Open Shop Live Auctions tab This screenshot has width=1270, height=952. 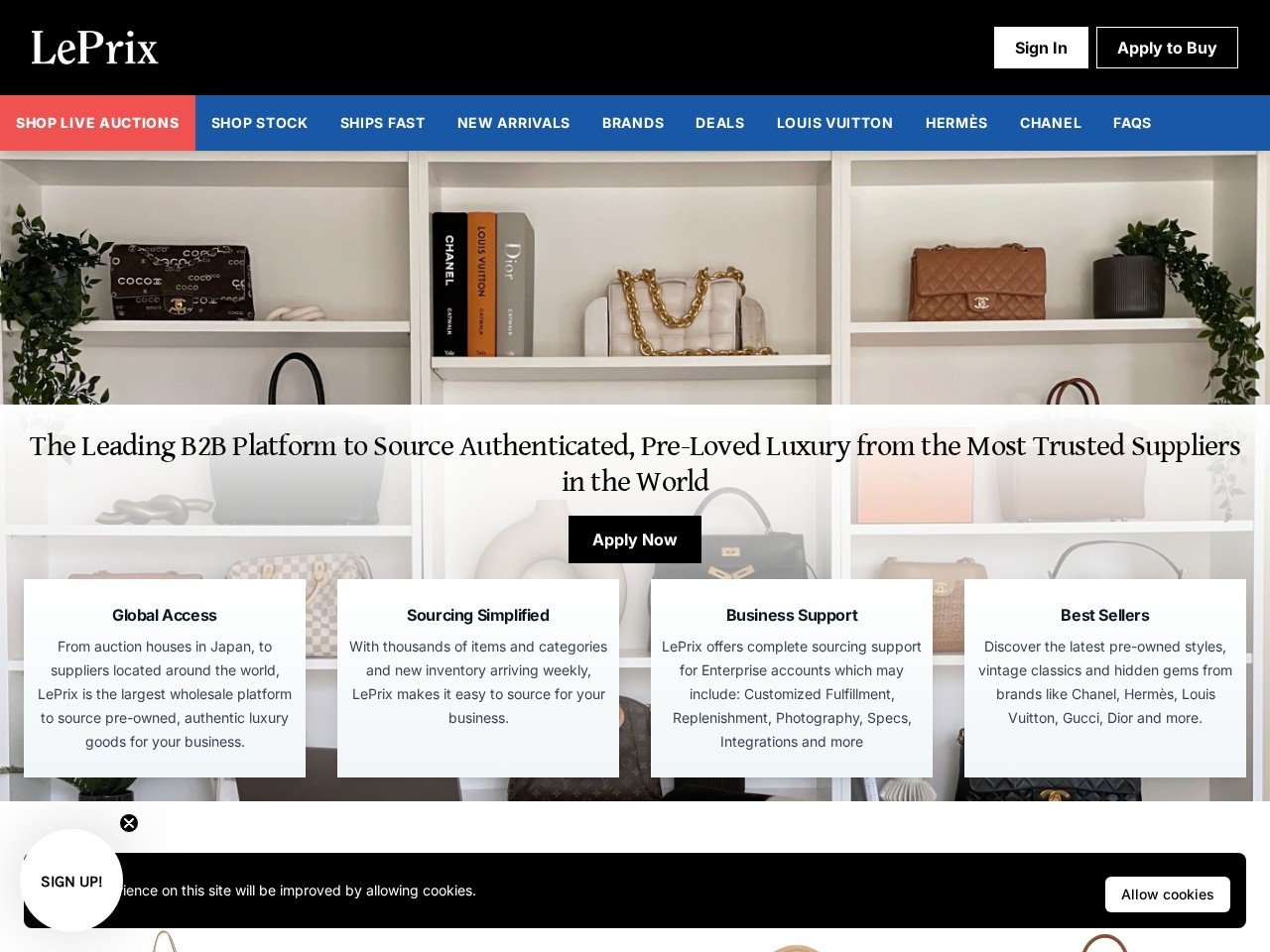(x=97, y=123)
